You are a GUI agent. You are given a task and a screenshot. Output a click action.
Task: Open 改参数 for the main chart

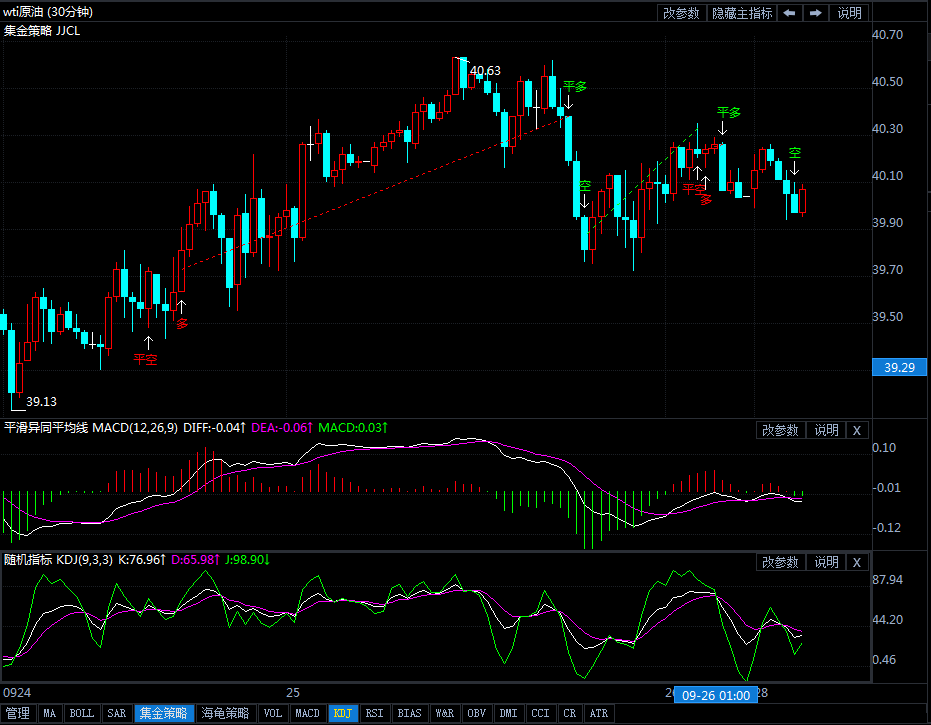click(681, 13)
